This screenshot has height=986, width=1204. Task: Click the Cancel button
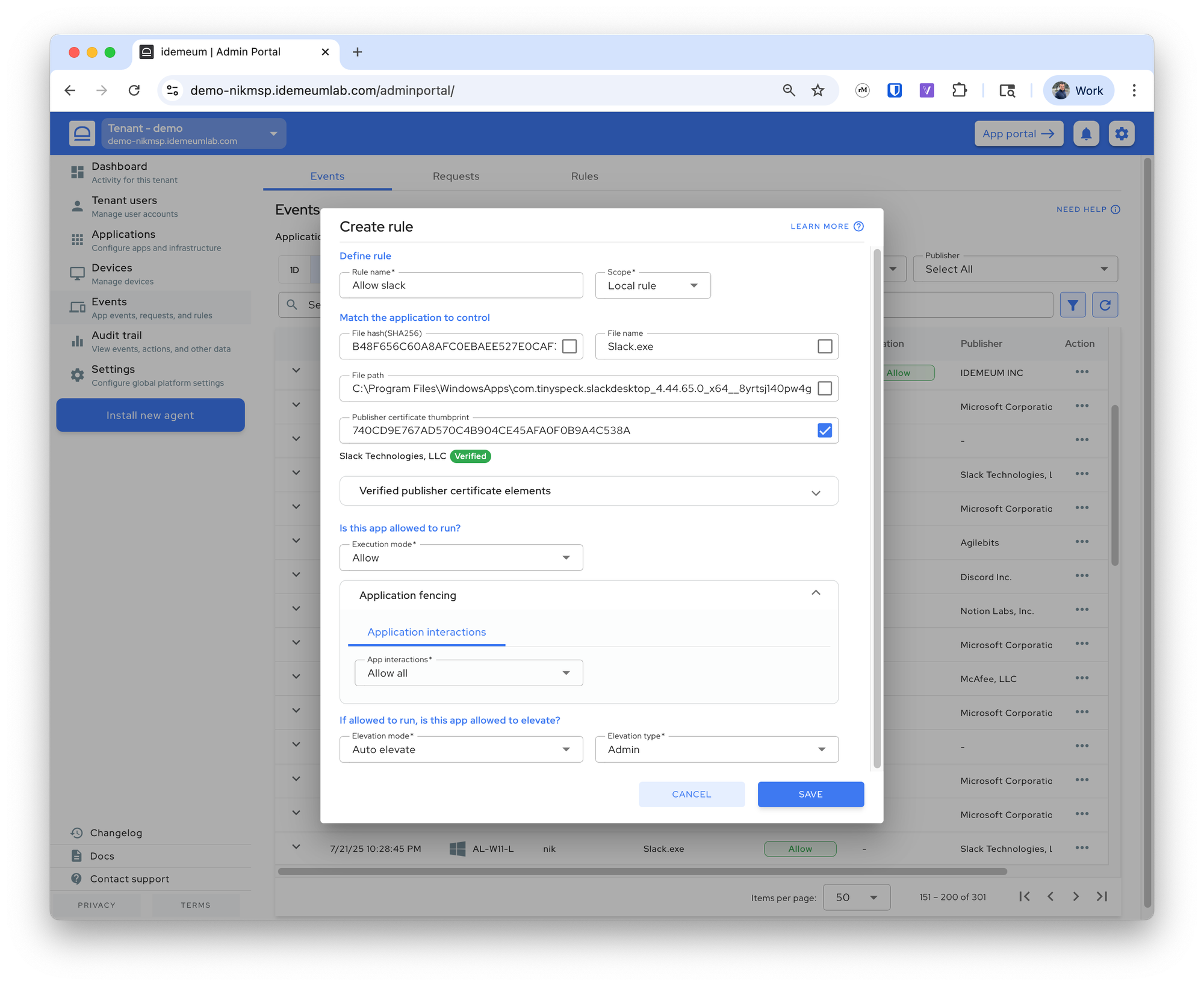coord(691,795)
